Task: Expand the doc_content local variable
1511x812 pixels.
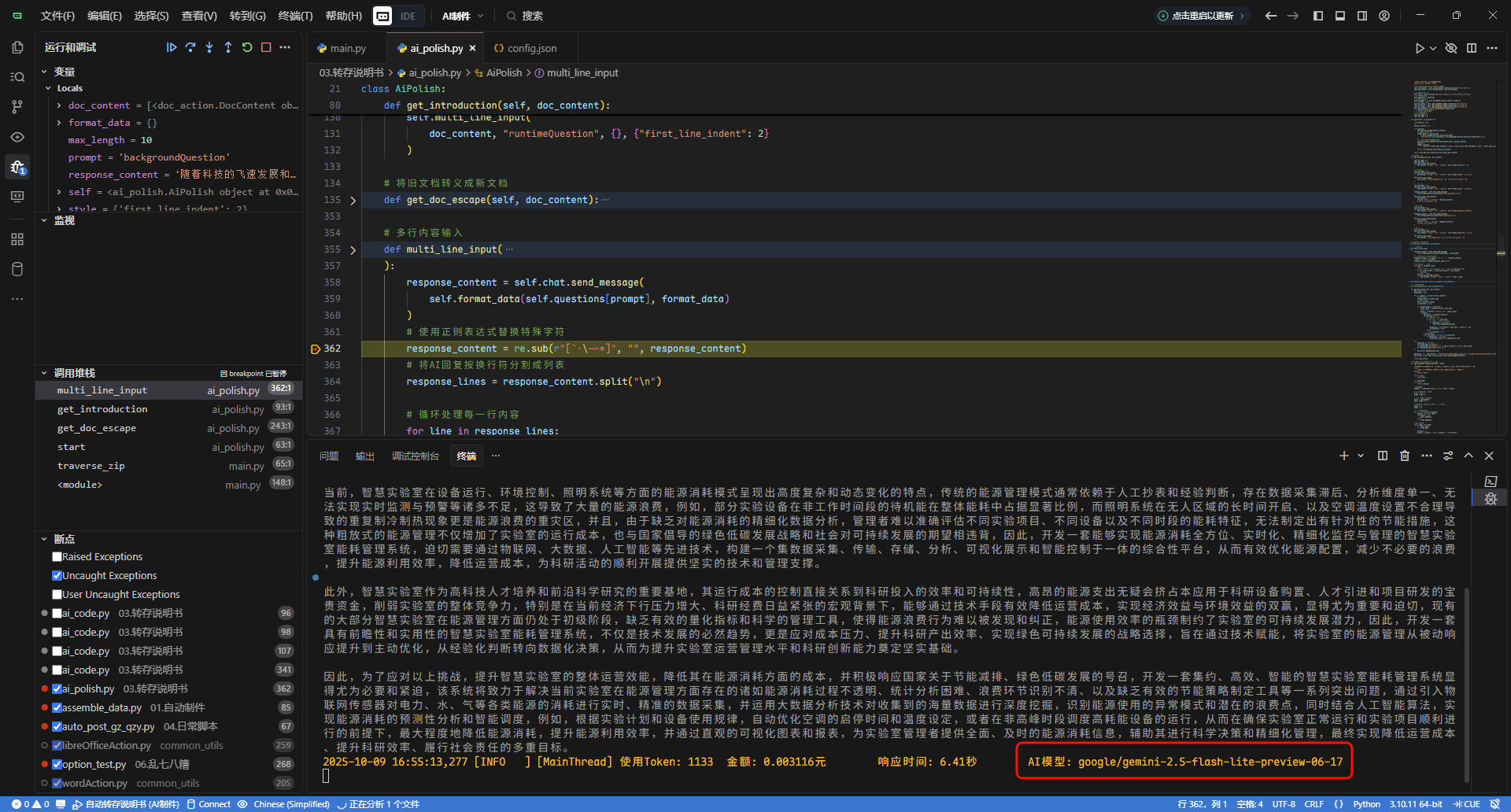Action: click(x=59, y=105)
